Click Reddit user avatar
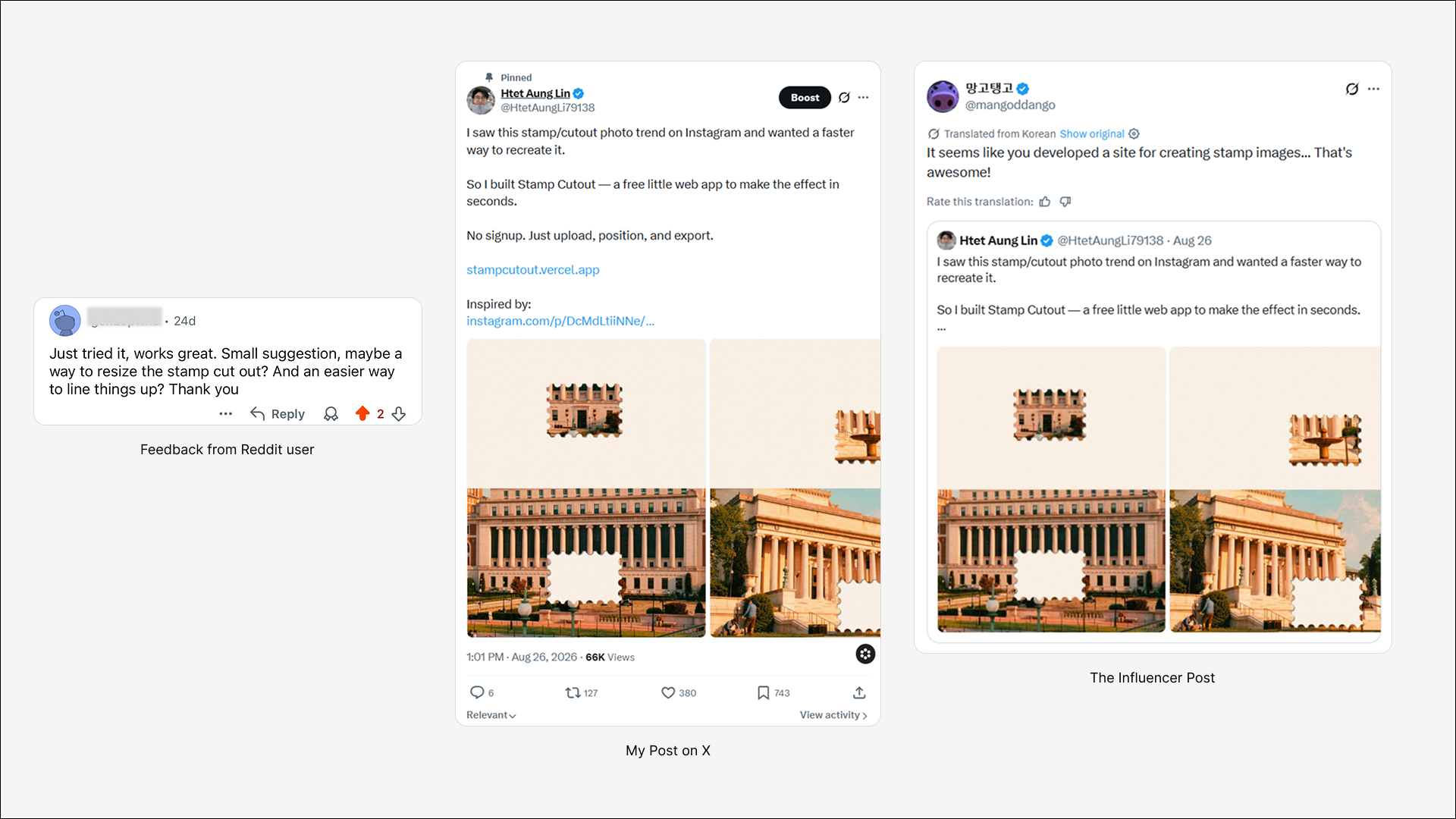 coord(65,321)
